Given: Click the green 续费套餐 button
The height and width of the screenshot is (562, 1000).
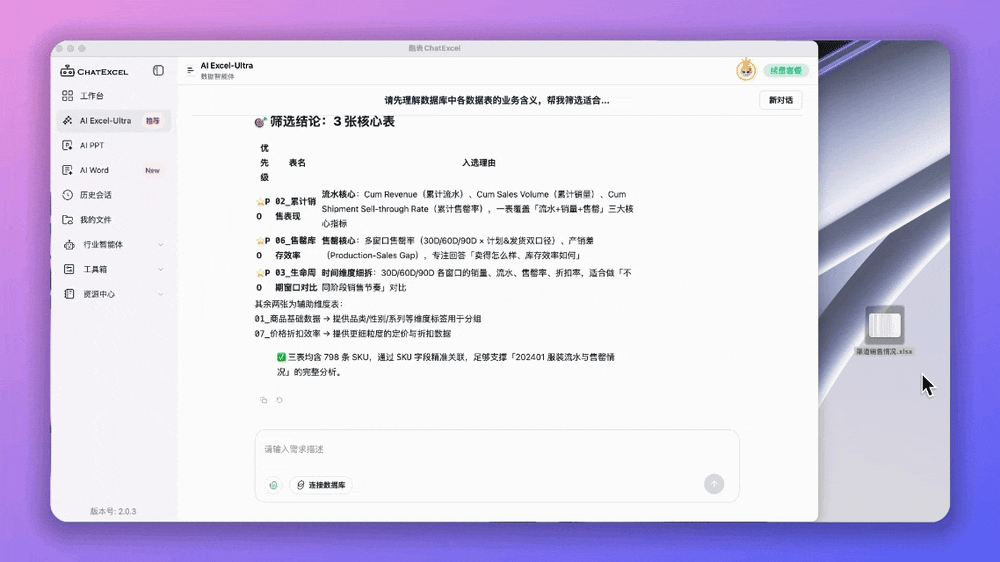Looking at the screenshot, I should pos(786,70).
